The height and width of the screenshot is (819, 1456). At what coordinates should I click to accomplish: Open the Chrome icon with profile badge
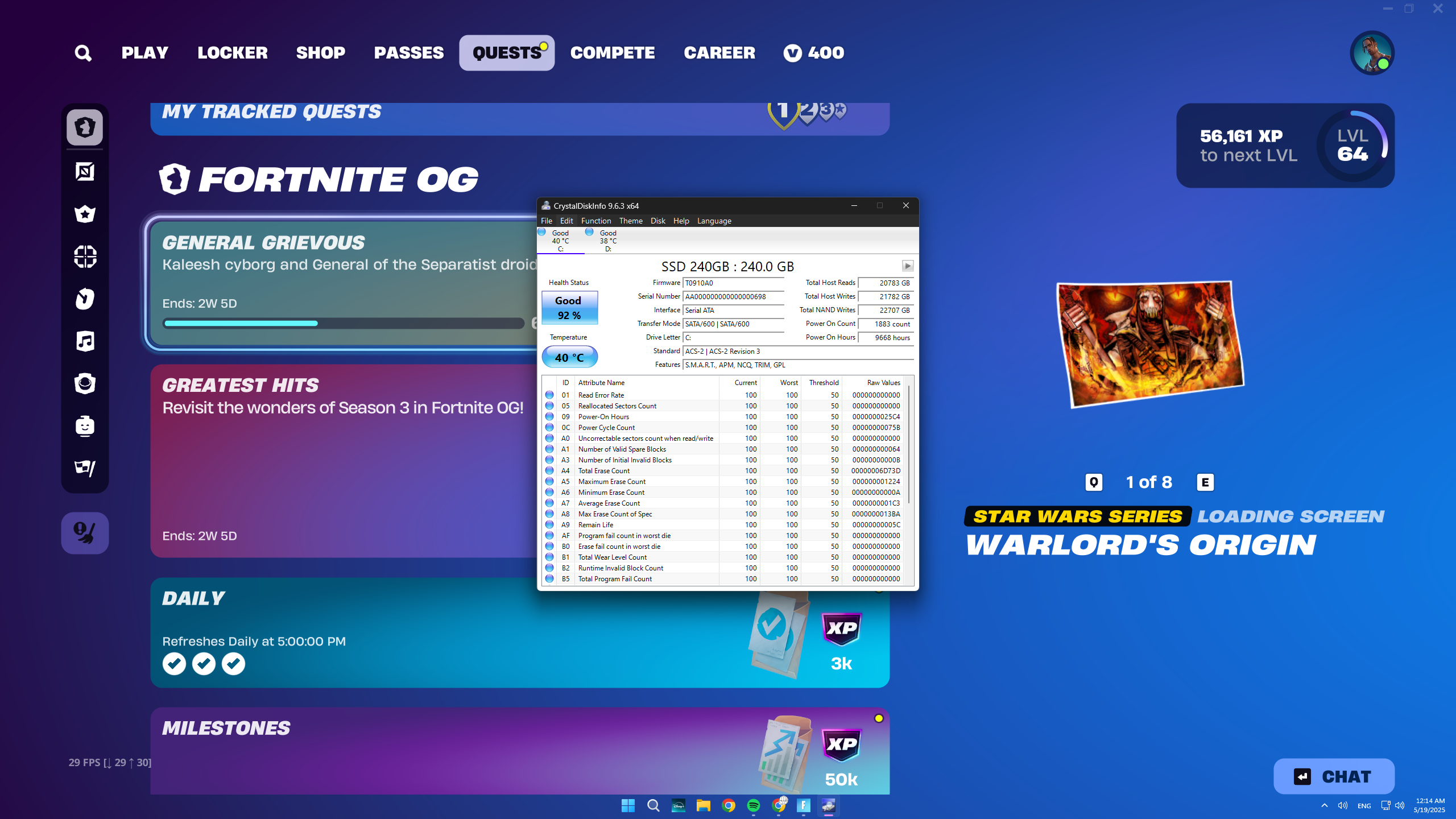pyautogui.click(x=779, y=805)
